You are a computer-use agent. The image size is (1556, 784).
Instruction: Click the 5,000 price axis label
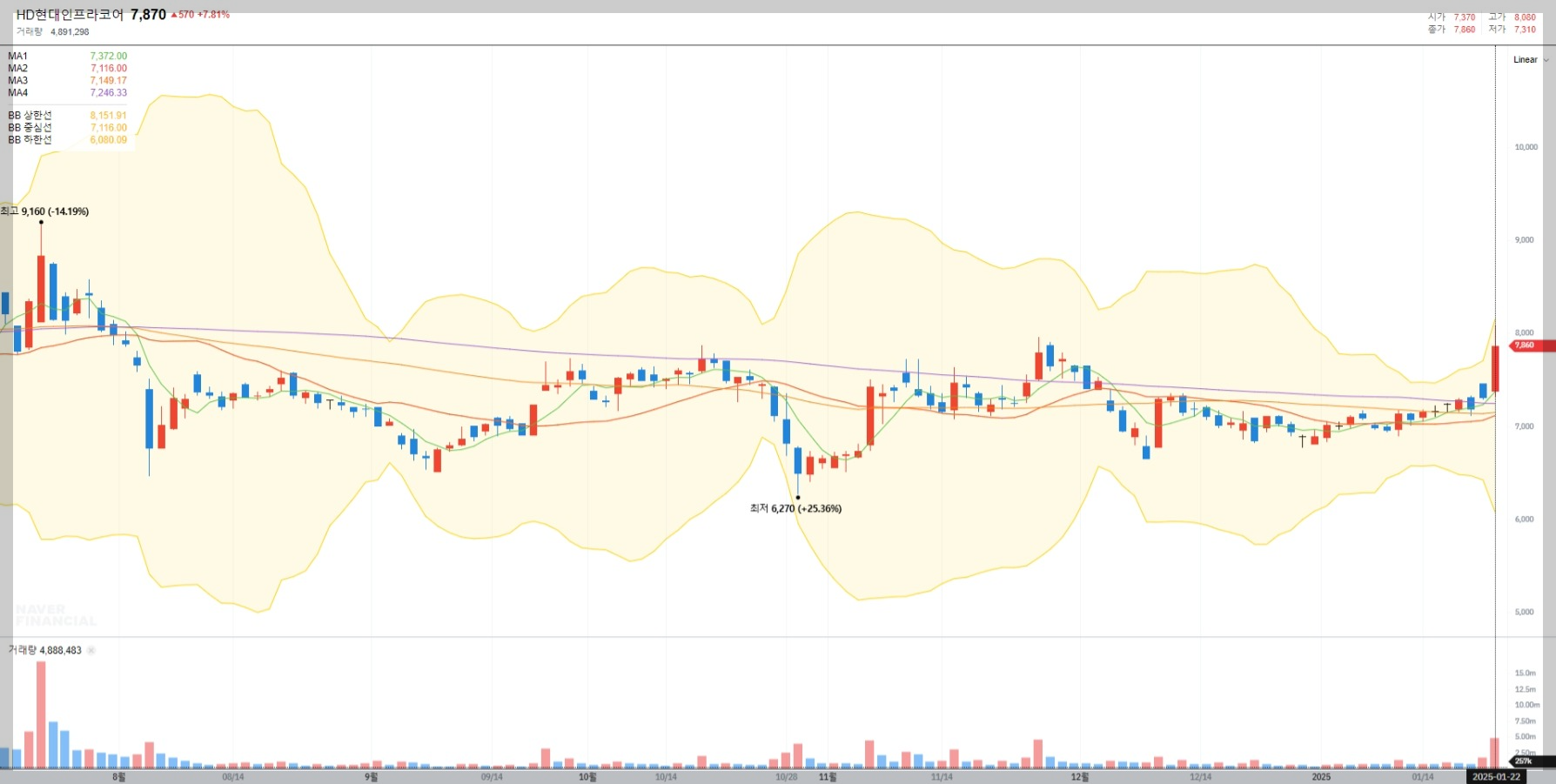tap(1525, 613)
